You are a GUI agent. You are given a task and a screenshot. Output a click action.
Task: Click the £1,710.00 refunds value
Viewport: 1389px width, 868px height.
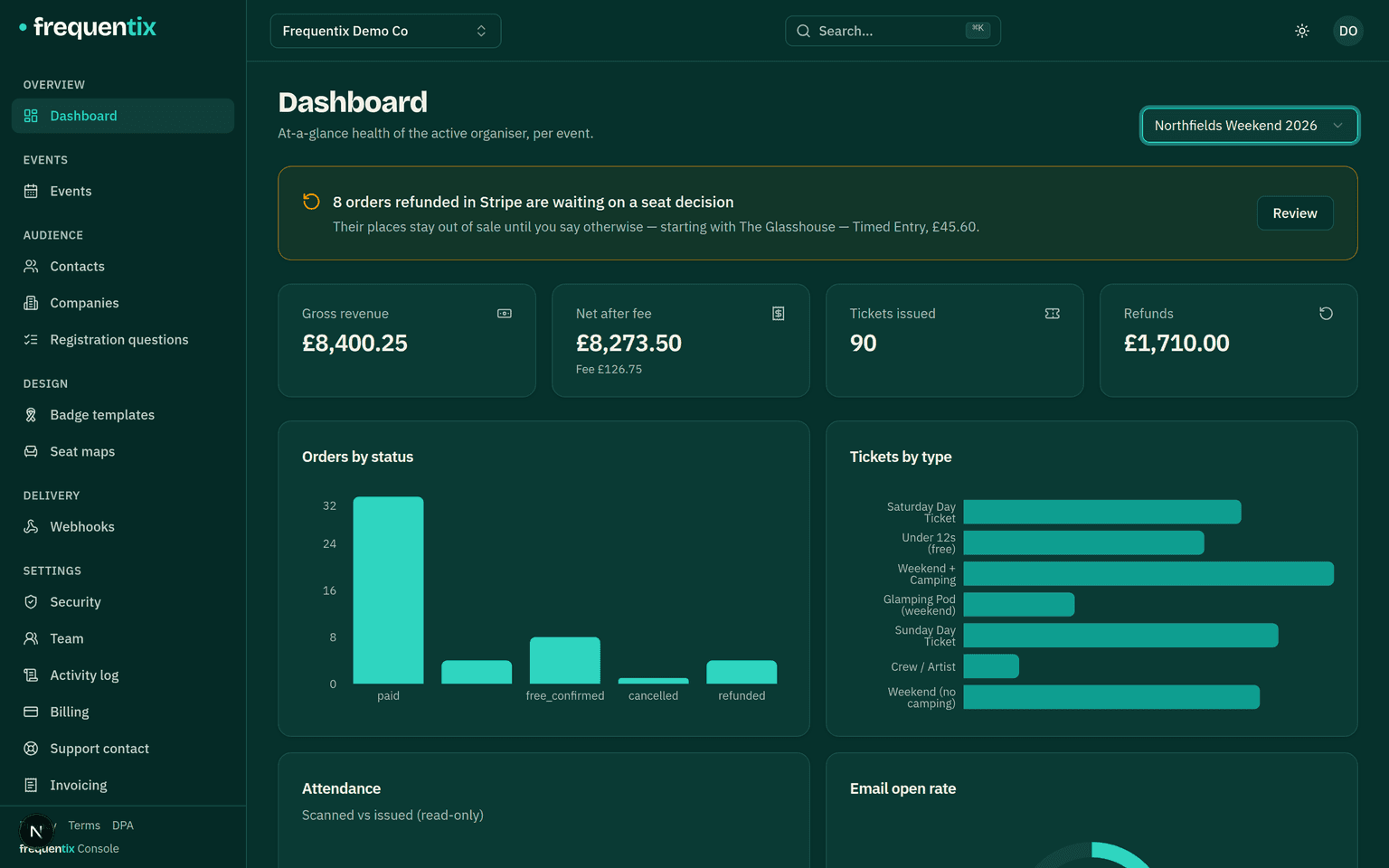pos(1176,344)
